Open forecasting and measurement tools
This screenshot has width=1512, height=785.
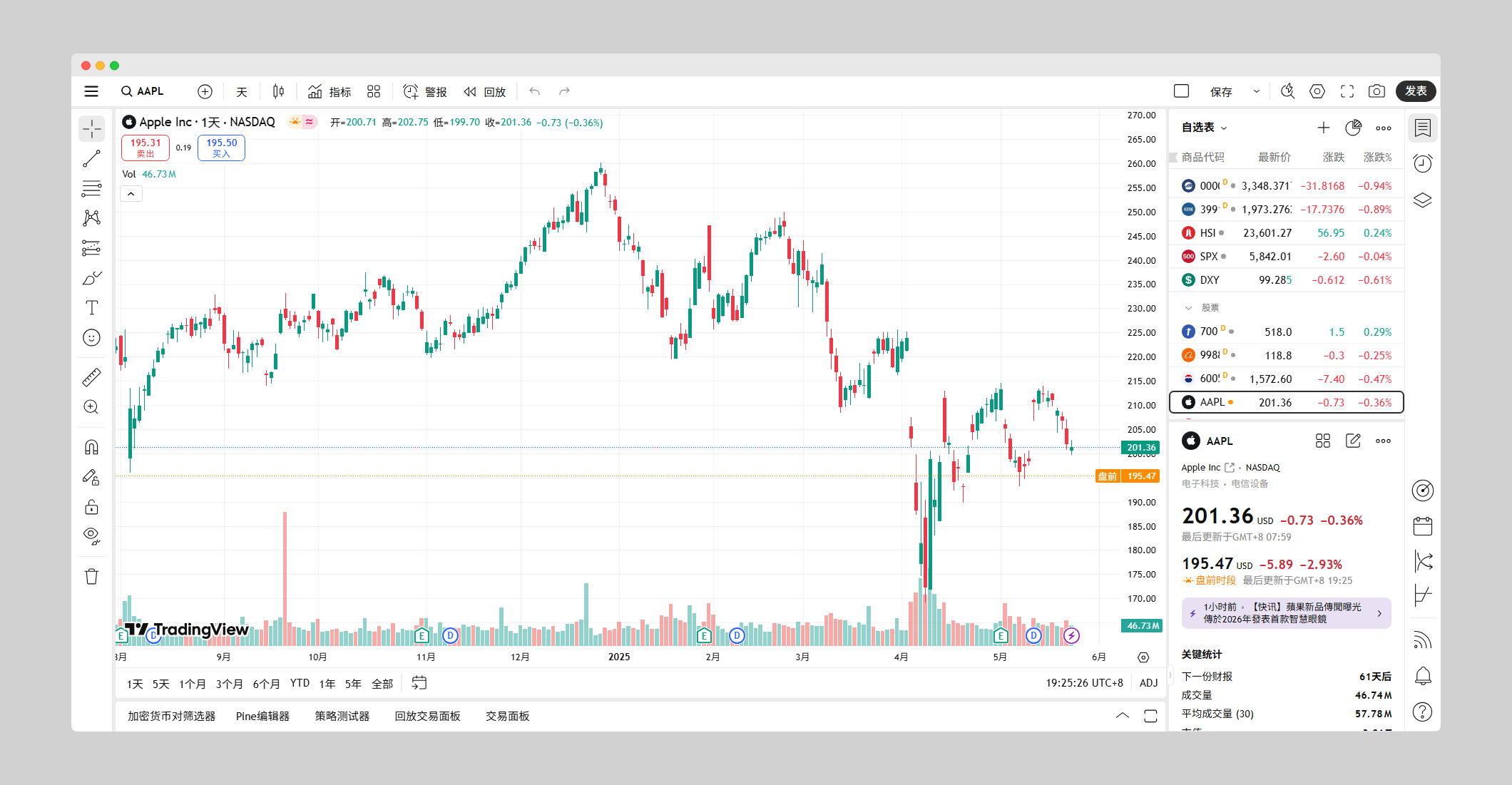(x=92, y=248)
